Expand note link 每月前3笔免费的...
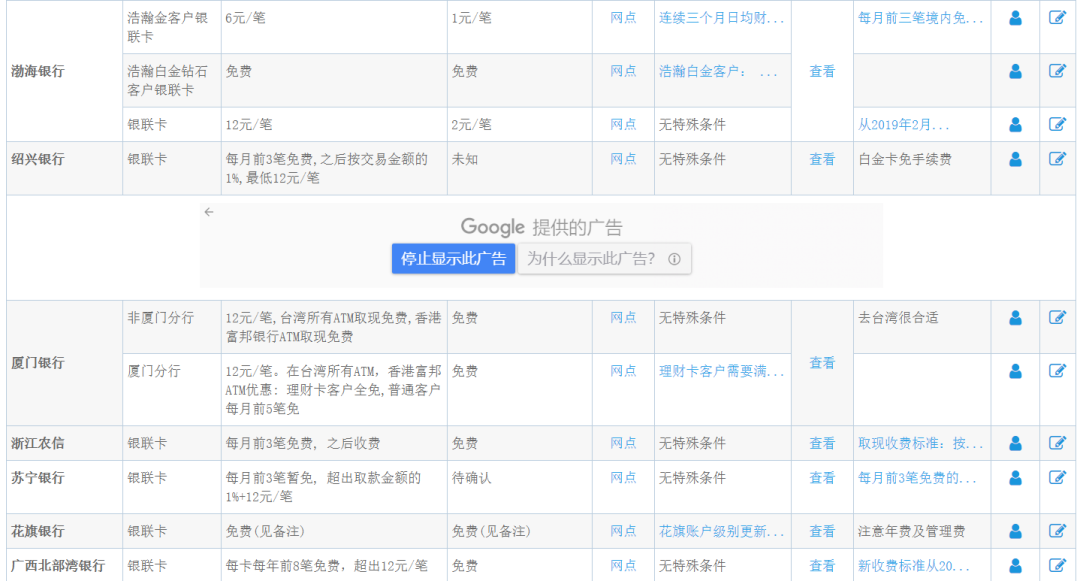The width and height of the screenshot is (1080, 581). point(917,478)
